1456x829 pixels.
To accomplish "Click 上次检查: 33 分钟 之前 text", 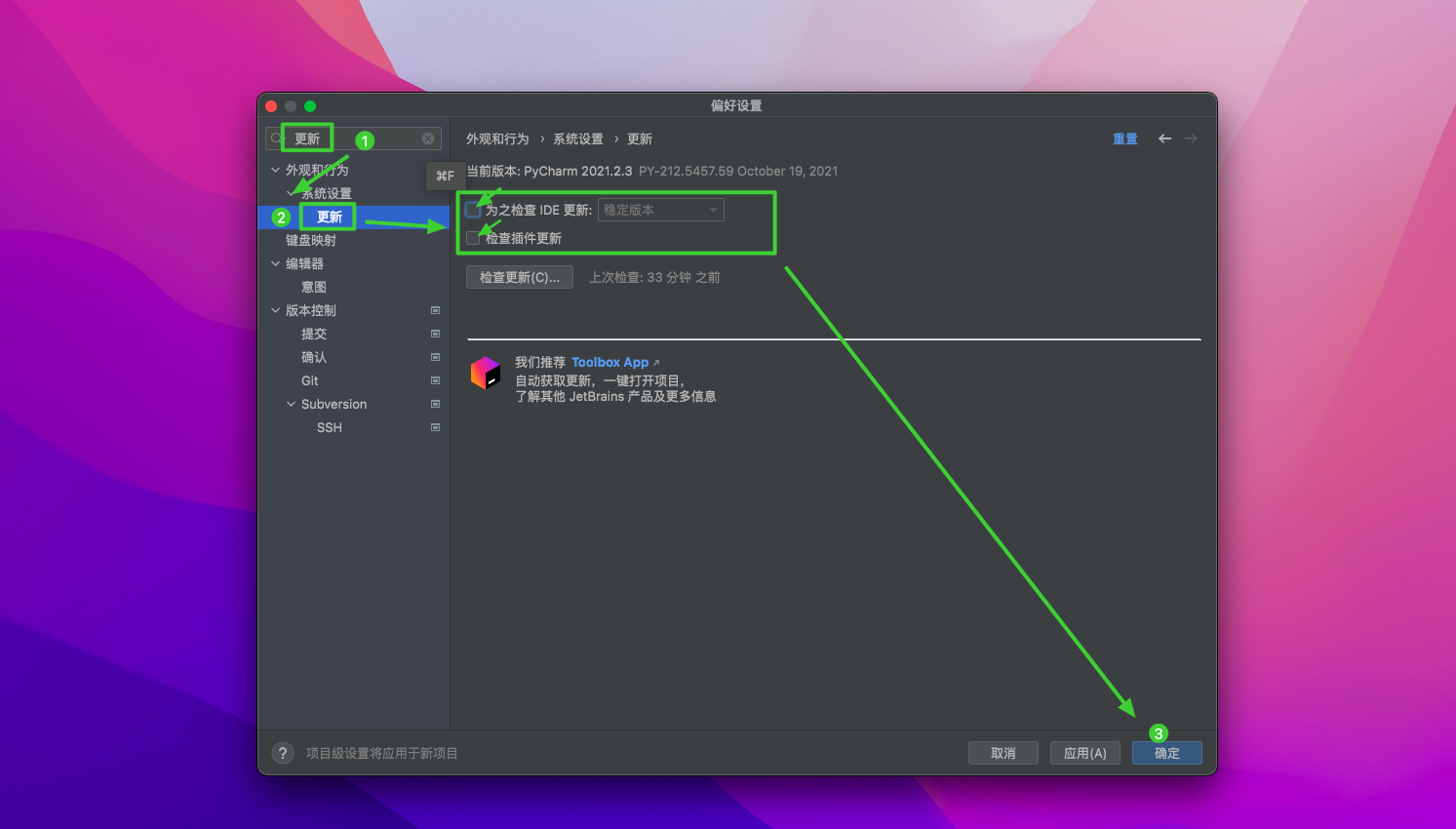I will point(654,277).
